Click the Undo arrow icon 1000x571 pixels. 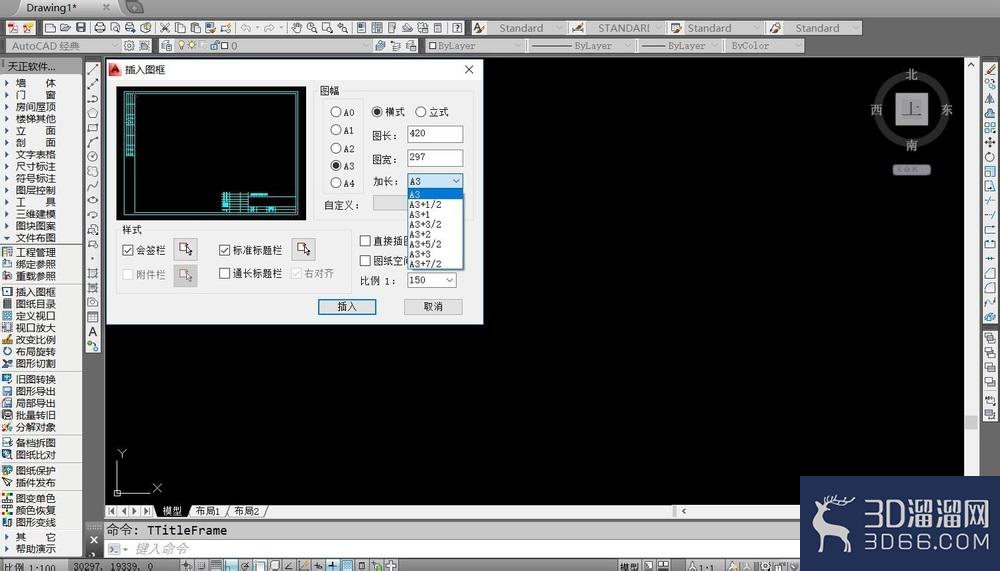(x=246, y=28)
